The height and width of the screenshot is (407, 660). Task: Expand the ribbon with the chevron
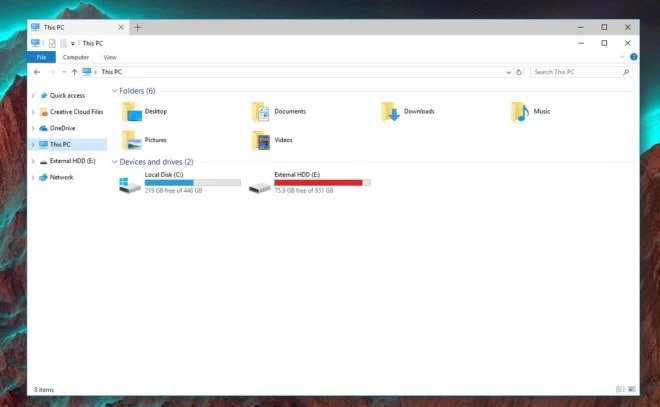coord(622,57)
